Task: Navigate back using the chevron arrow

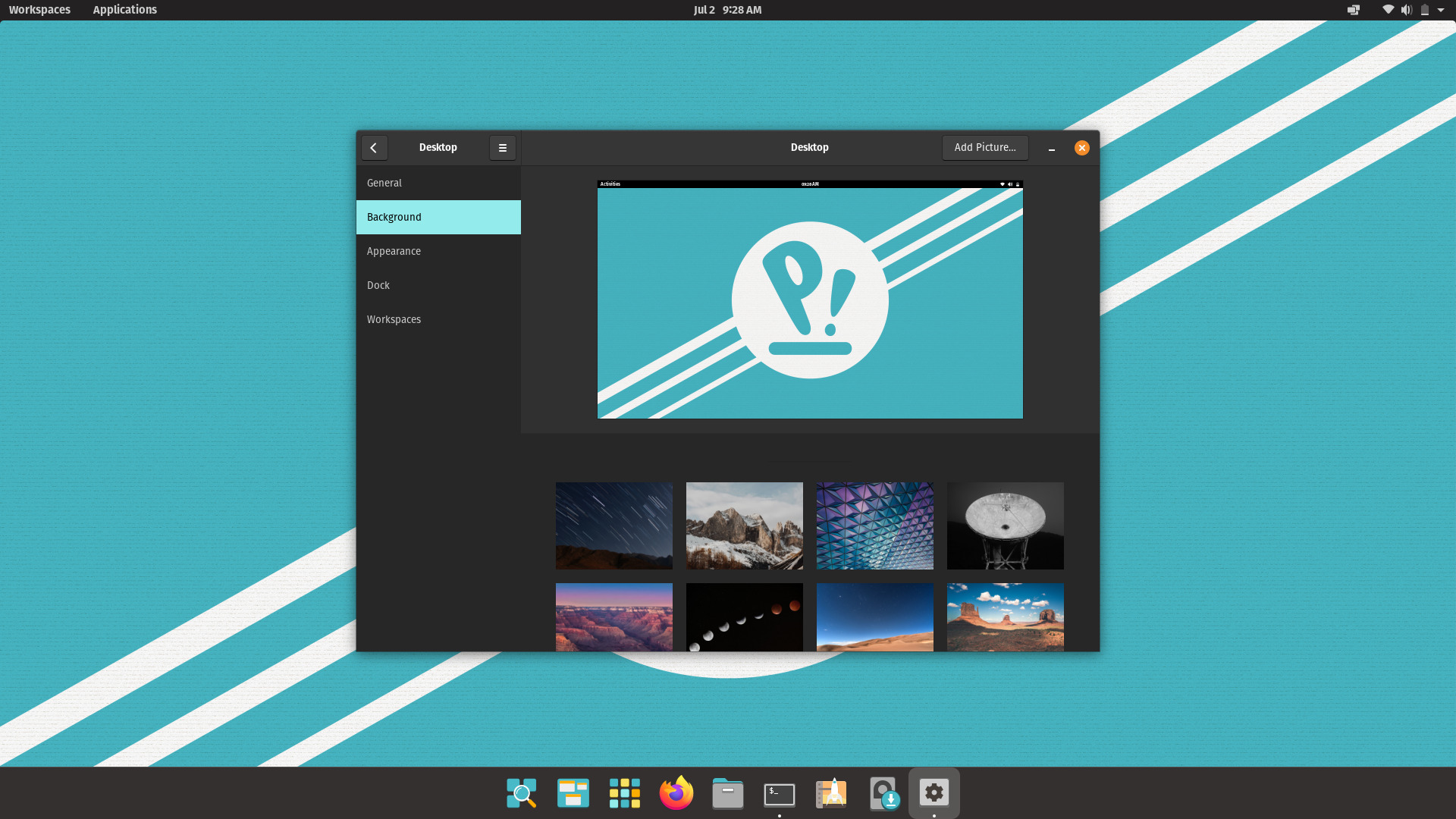Action: pos(374,147)
